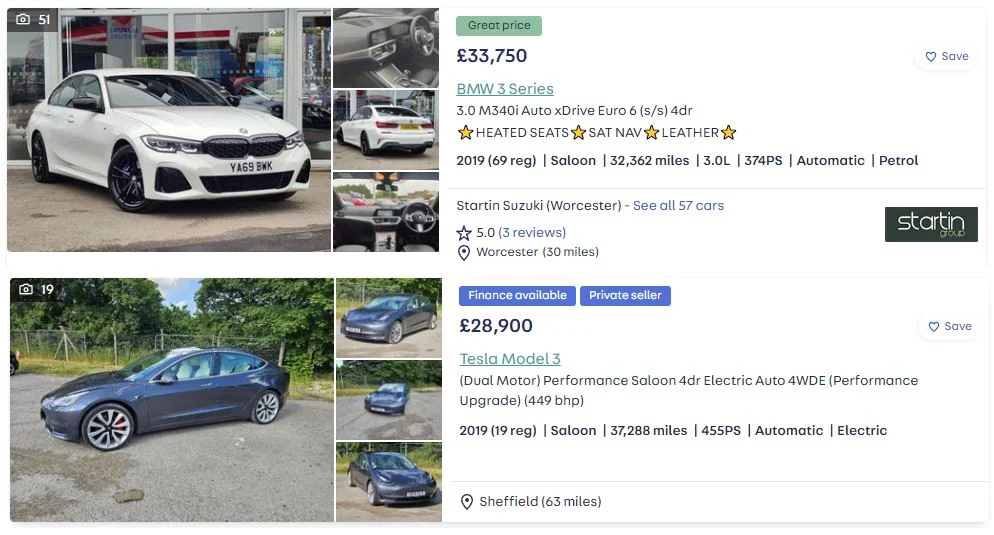Open the 3 reviews link
Image resolution: width=994 pixels, height=535 pixels.
pos(532,233)
